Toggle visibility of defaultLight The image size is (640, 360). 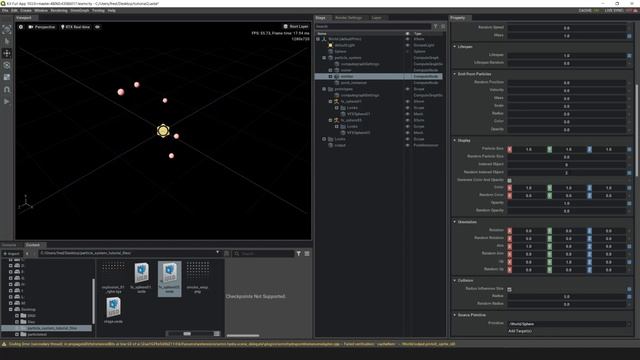407,45
